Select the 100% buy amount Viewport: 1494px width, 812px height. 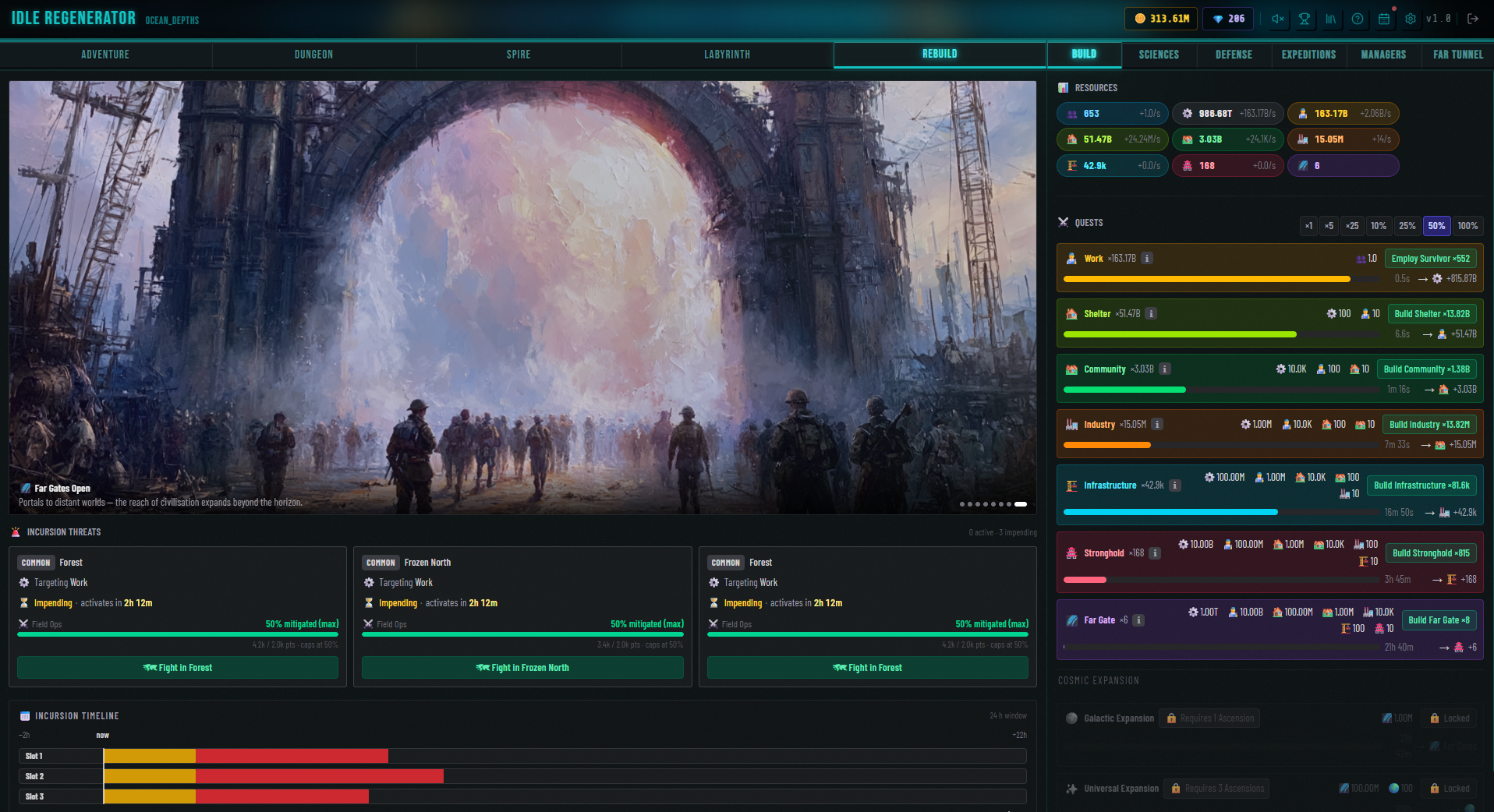tap(1467, 226)
